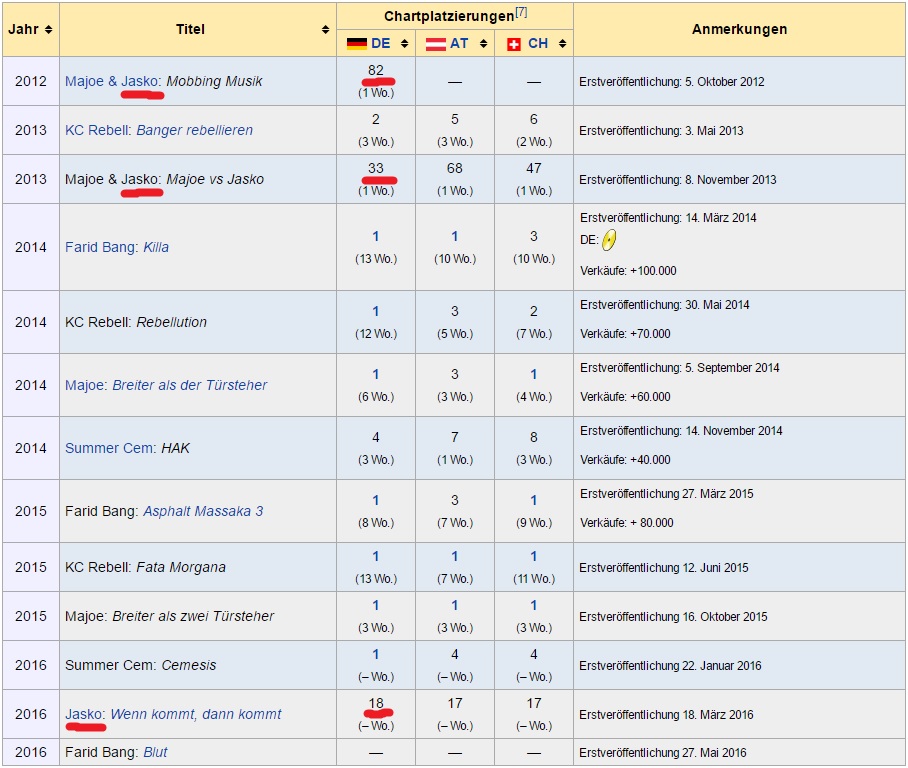Click the Jahr header label

pyautogui.click(x=23, y=30)
